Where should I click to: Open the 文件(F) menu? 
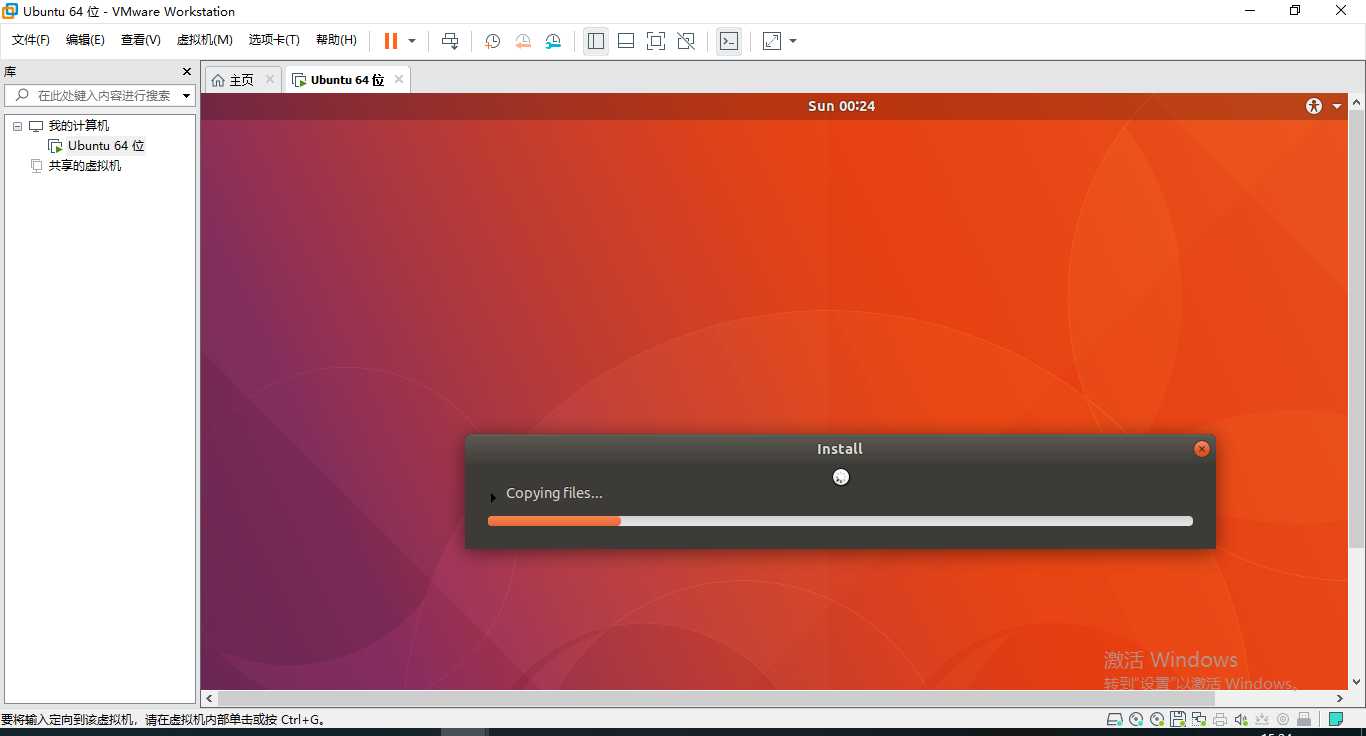click(31, 40)
